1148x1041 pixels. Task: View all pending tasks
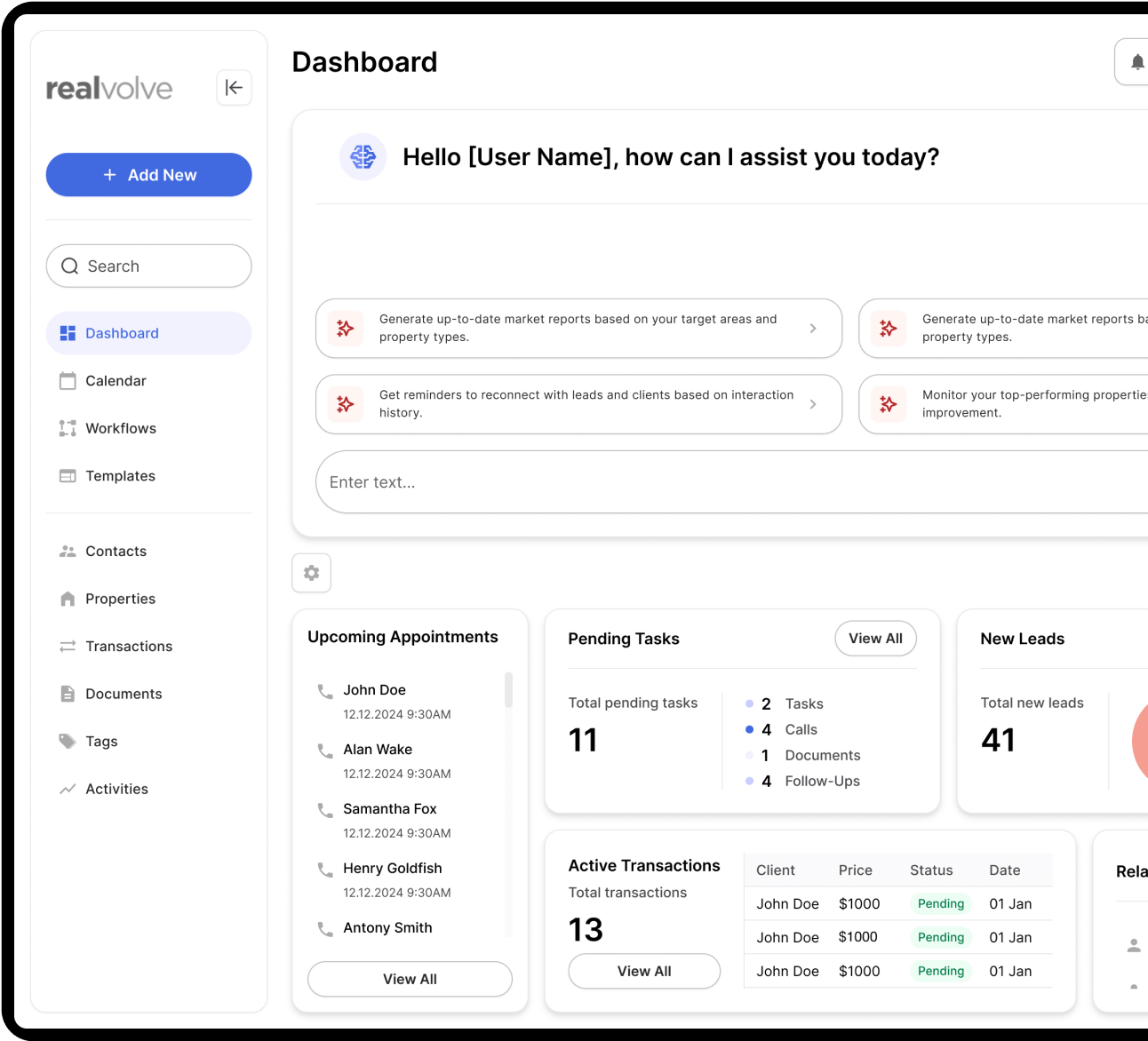tap(875, 639)
